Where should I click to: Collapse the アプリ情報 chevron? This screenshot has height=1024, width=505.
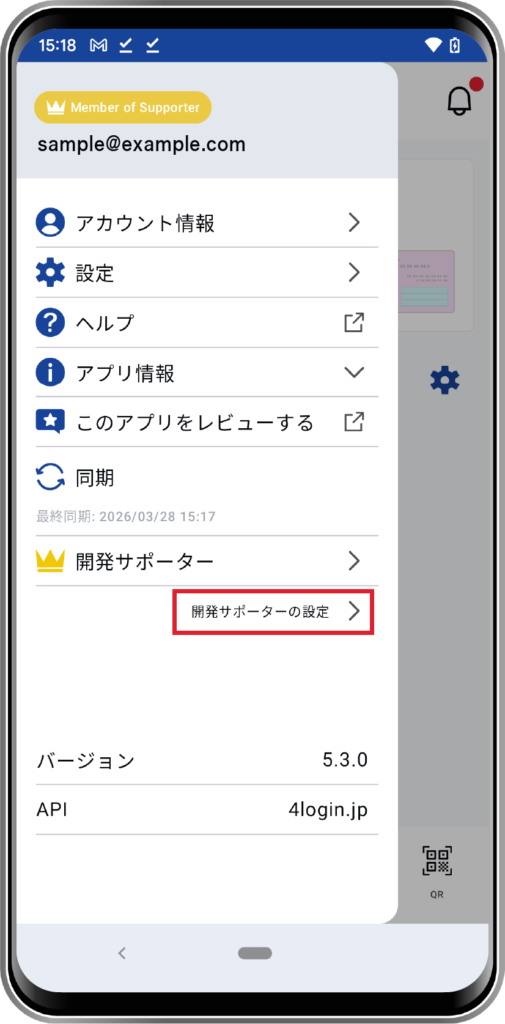354,372
